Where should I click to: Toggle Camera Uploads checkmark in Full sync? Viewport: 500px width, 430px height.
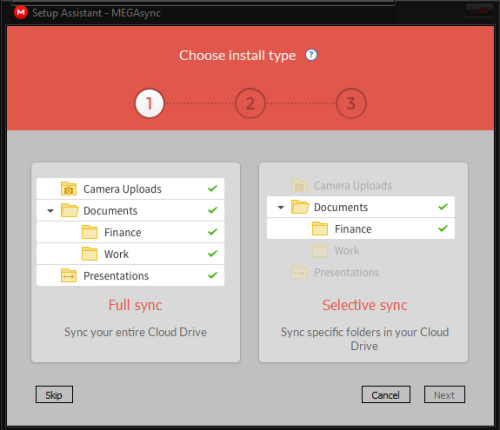click(212, 188)
